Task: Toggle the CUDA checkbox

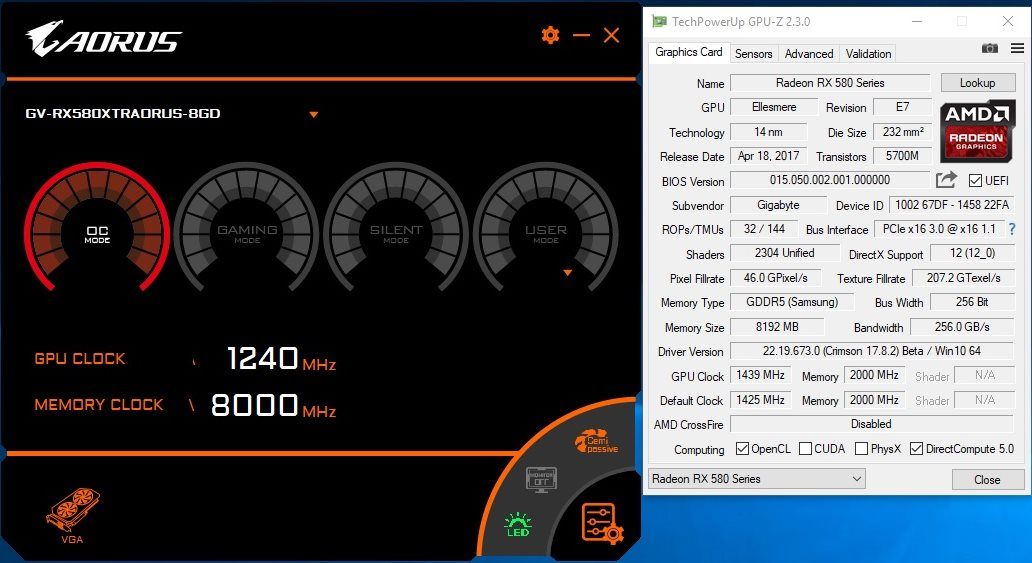Action: [x=805, y=448]
